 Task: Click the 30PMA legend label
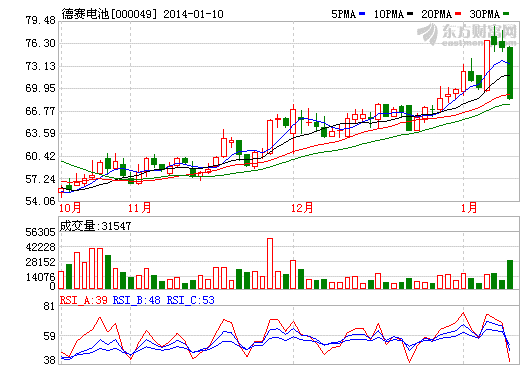tap(485, 14)
